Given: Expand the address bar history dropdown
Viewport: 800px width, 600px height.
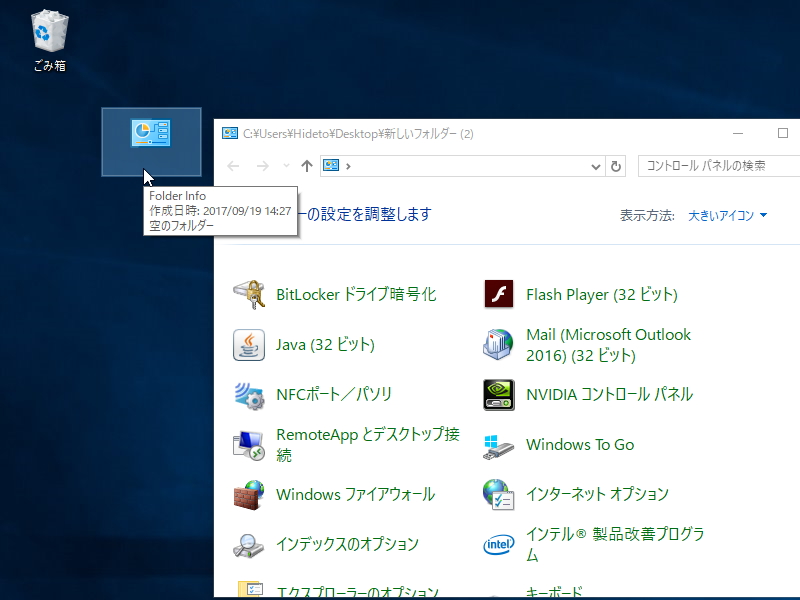Looking at the screenshot, I should click(595, 166).
